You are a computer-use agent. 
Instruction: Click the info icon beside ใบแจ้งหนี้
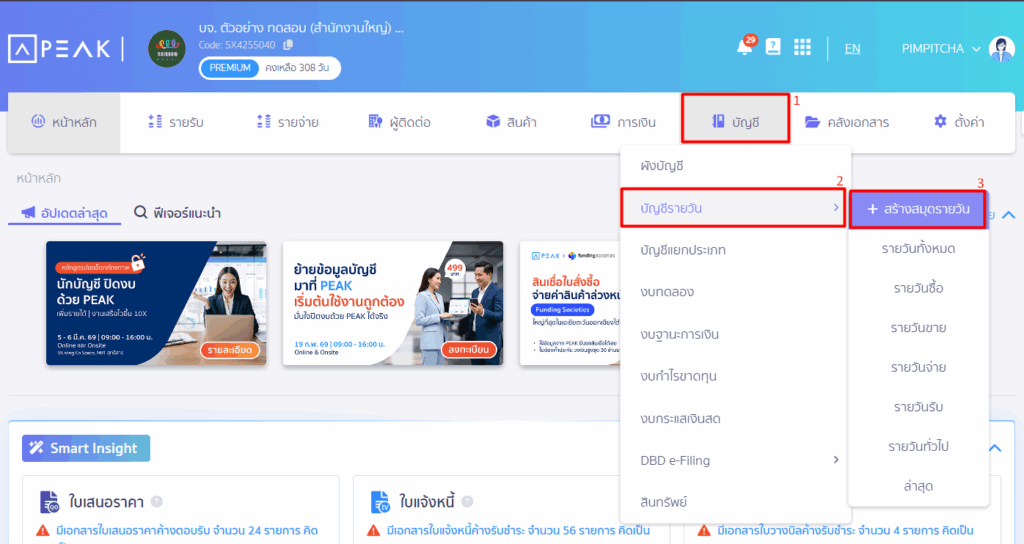[465, 501]
